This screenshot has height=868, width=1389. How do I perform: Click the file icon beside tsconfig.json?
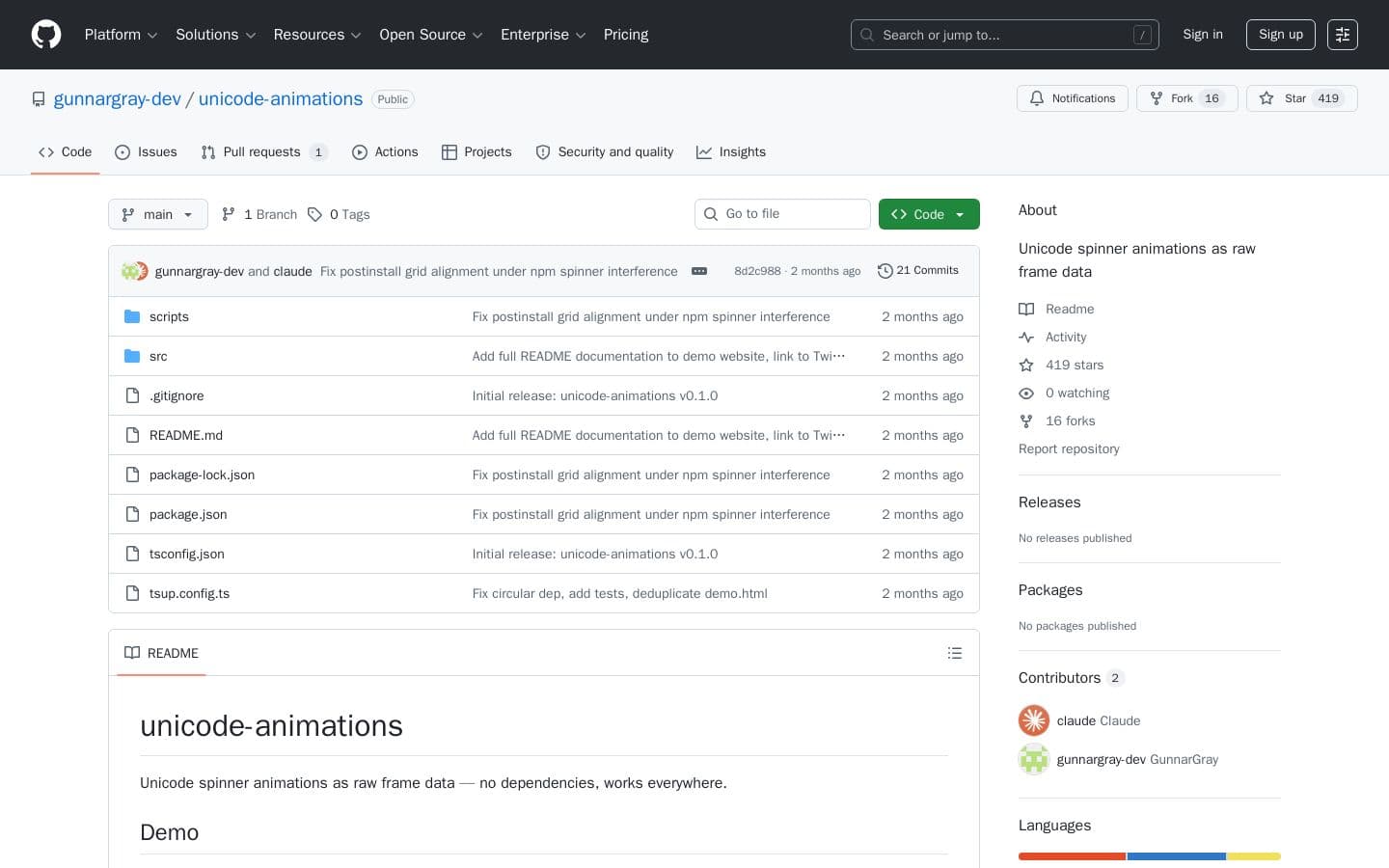tap(132, 554)
